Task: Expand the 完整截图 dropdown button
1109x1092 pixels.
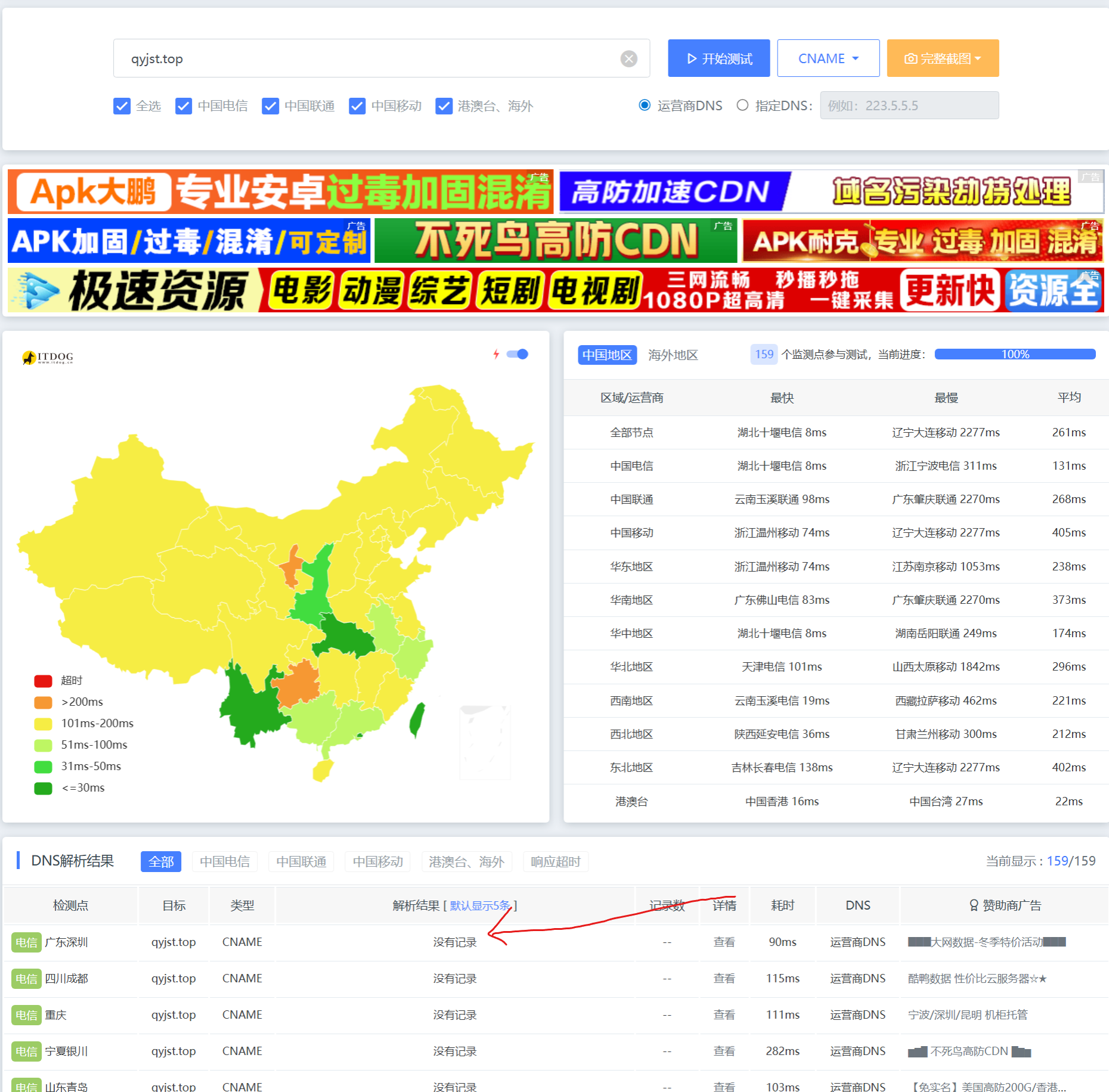Action: pyautogui.click(x=942, y=58)
